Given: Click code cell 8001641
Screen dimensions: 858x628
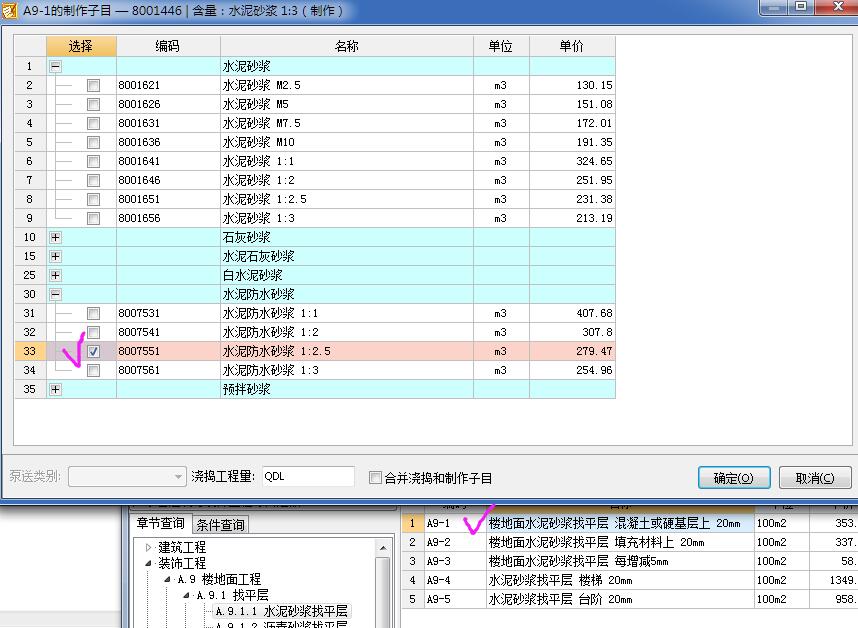Looking at the screenshot, I should (x=168, y=161).
